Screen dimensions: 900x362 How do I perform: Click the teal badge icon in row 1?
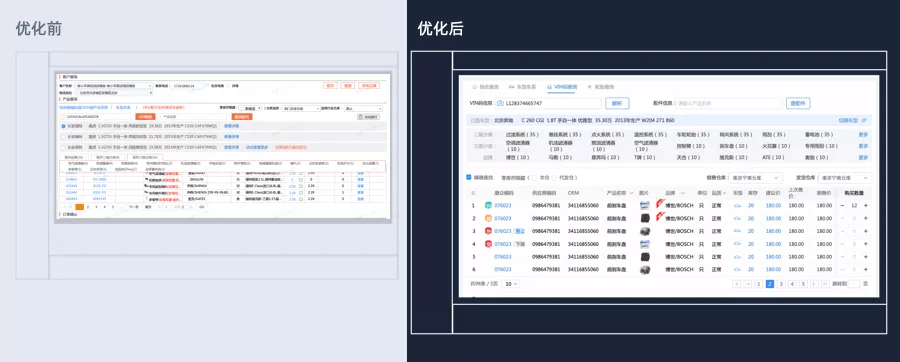click(x=488, y=205)
